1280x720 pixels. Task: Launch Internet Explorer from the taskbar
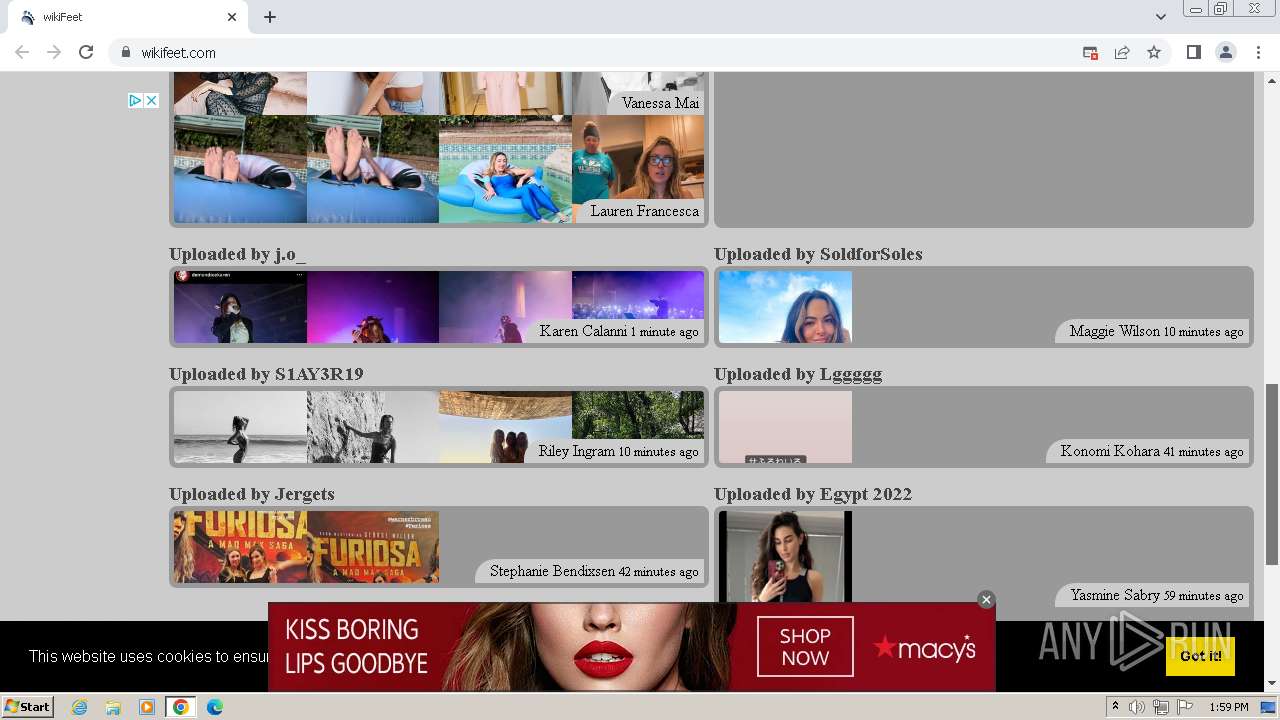click(x=79, y=707)
